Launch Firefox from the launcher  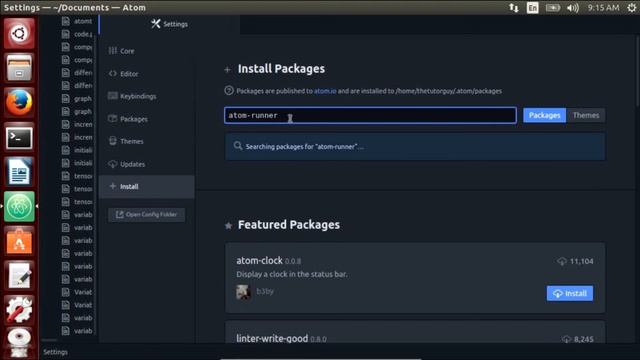[19, 102]
